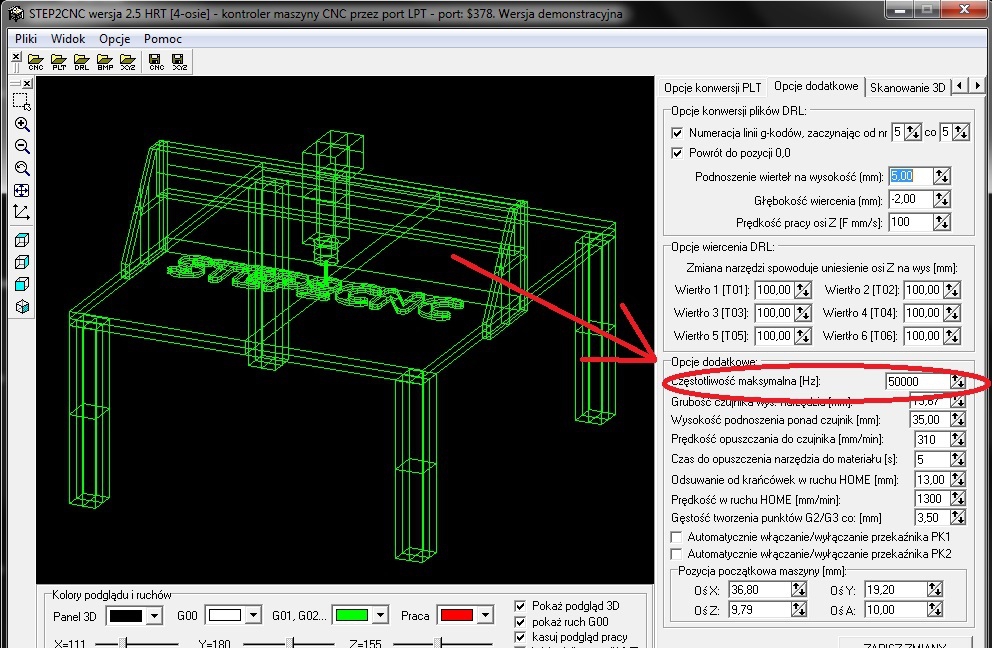
Task: Open an XYZ file from toolbar
Action: tap(128, 62)
